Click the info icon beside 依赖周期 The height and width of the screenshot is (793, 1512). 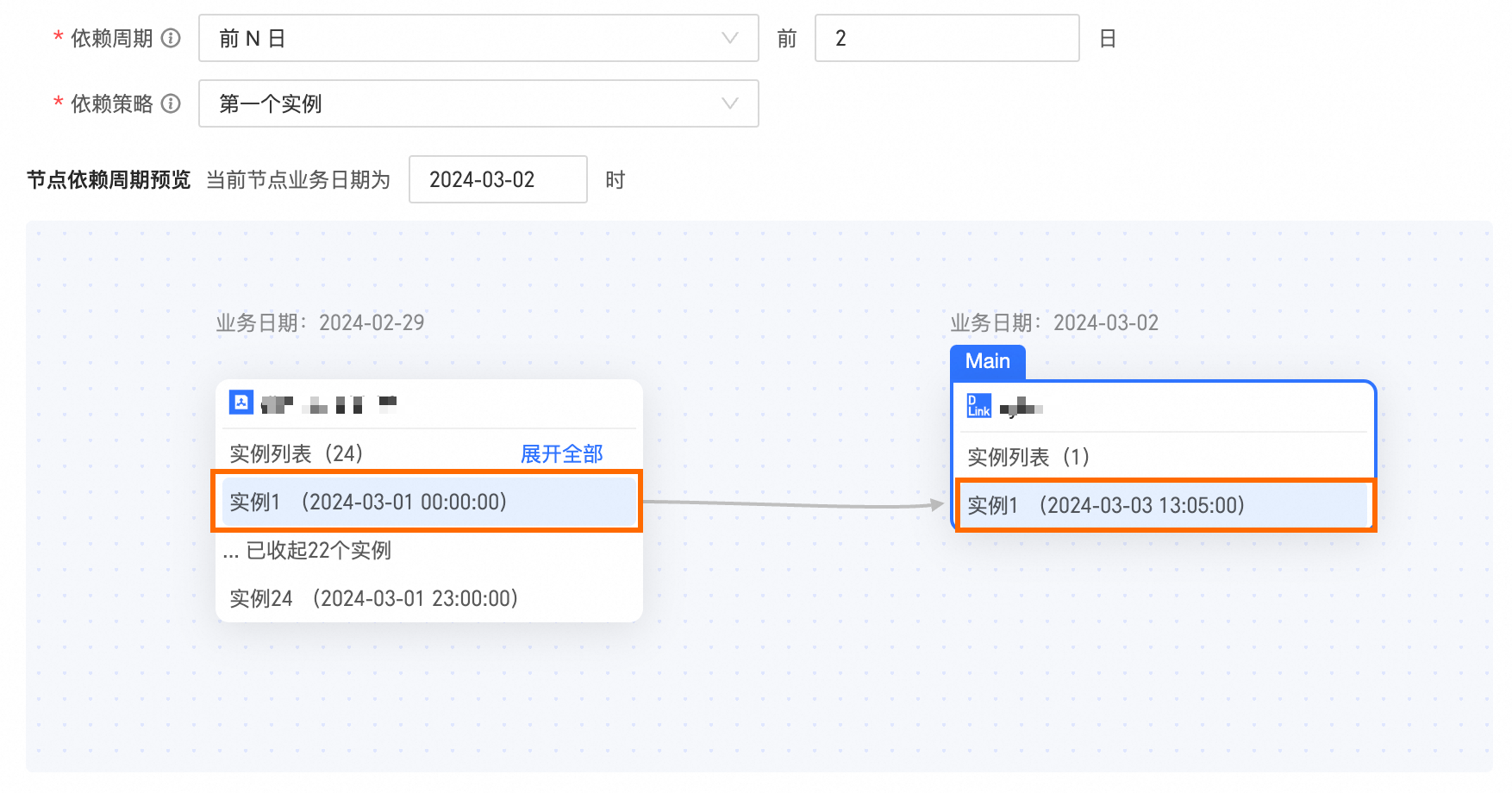point(172,38)
